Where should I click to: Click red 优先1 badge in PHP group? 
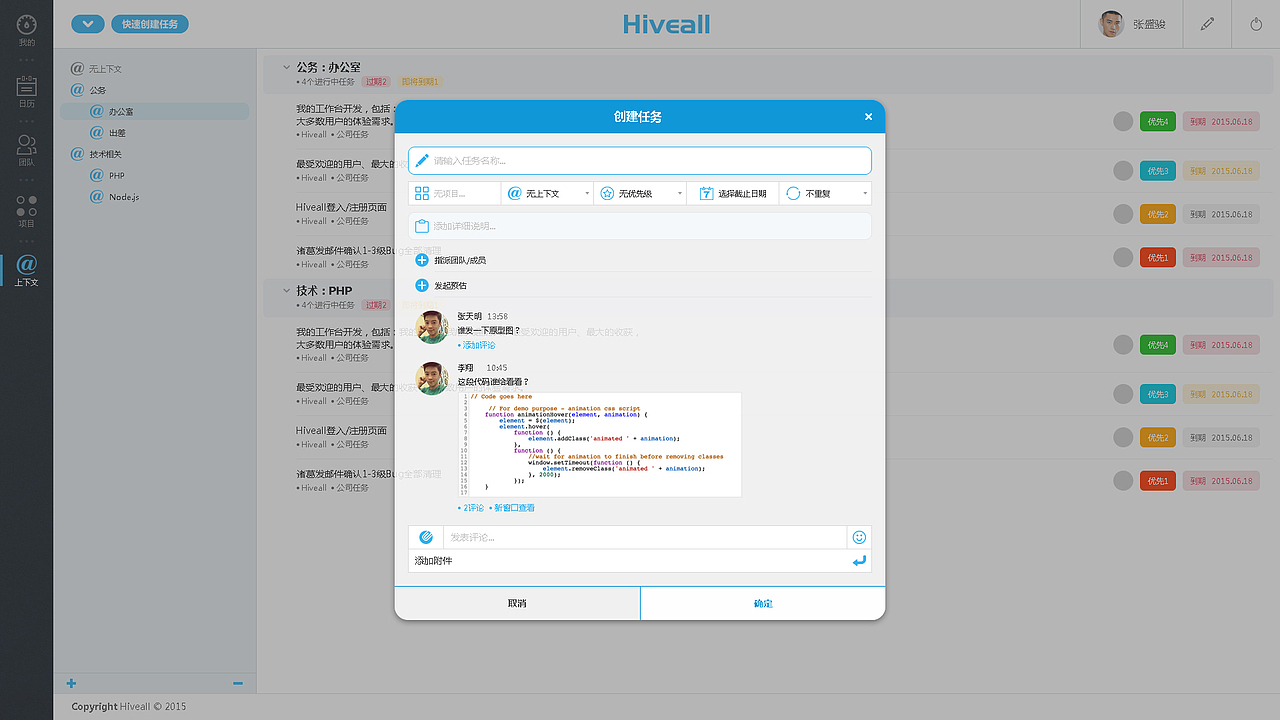(x=1158, y=481)
